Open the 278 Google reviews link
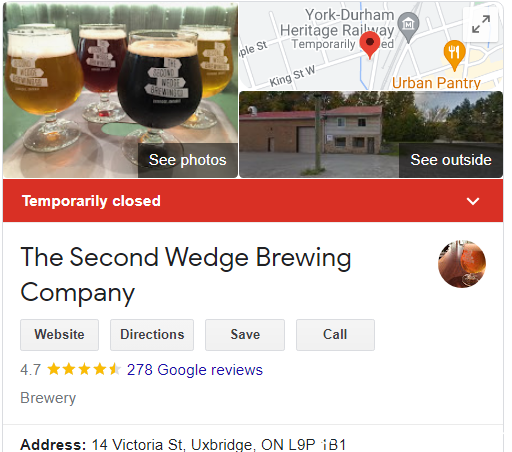 coord(195,370)
